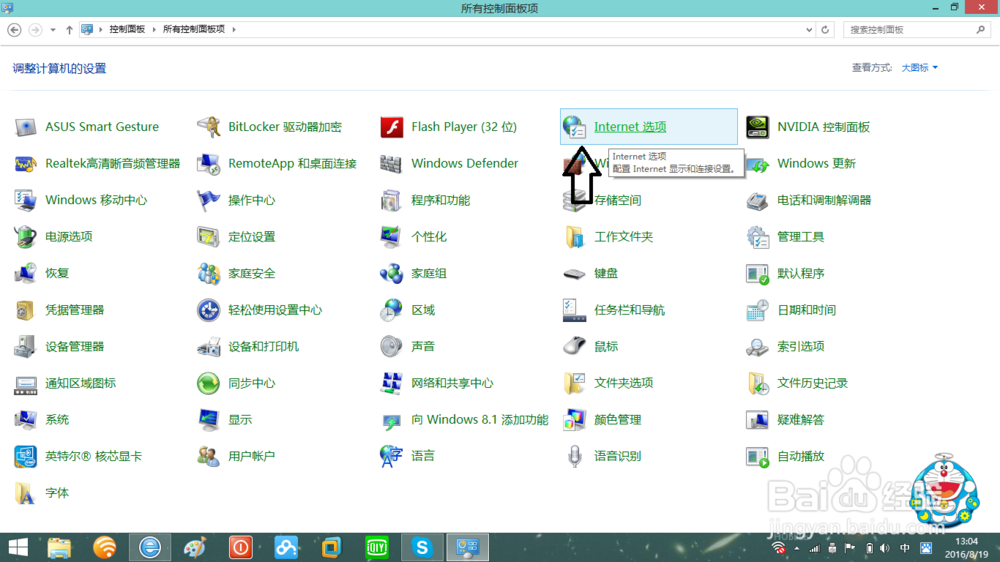
Task: Open RemoteApp 和桌面连接 icon
Action: pyautogui.click(x=209, y=163)
